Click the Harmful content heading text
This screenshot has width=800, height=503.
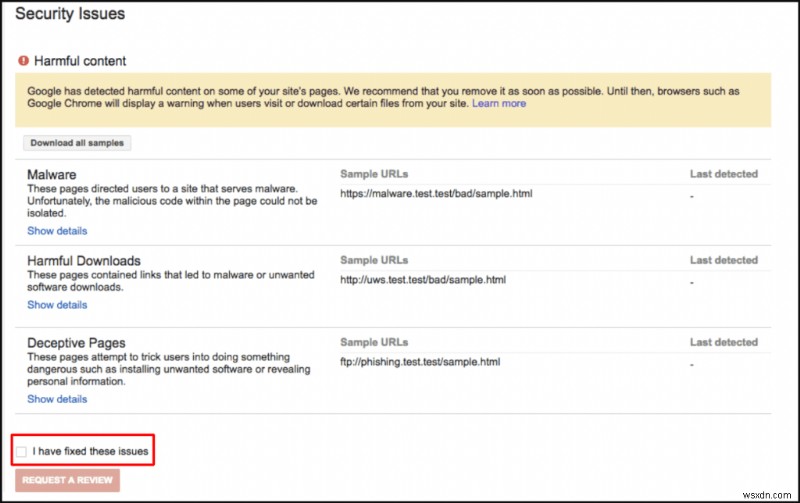[x=80, y=61]
